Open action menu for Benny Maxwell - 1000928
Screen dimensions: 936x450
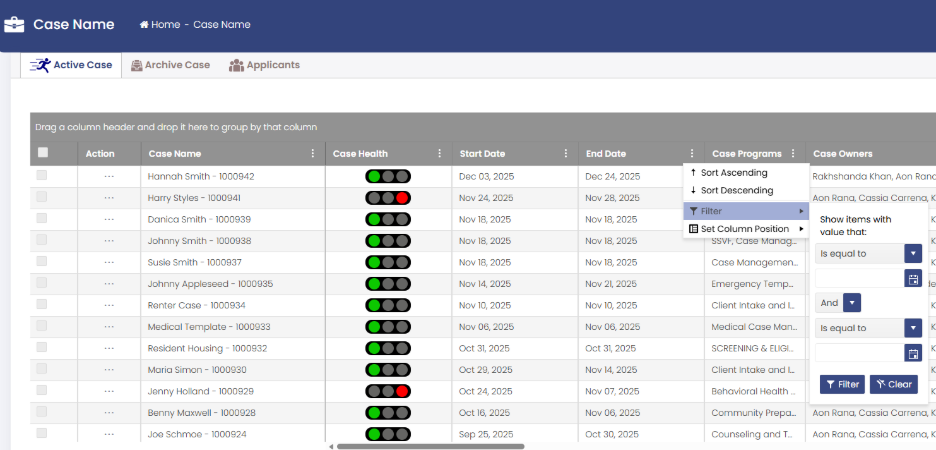tap(109, 412)
